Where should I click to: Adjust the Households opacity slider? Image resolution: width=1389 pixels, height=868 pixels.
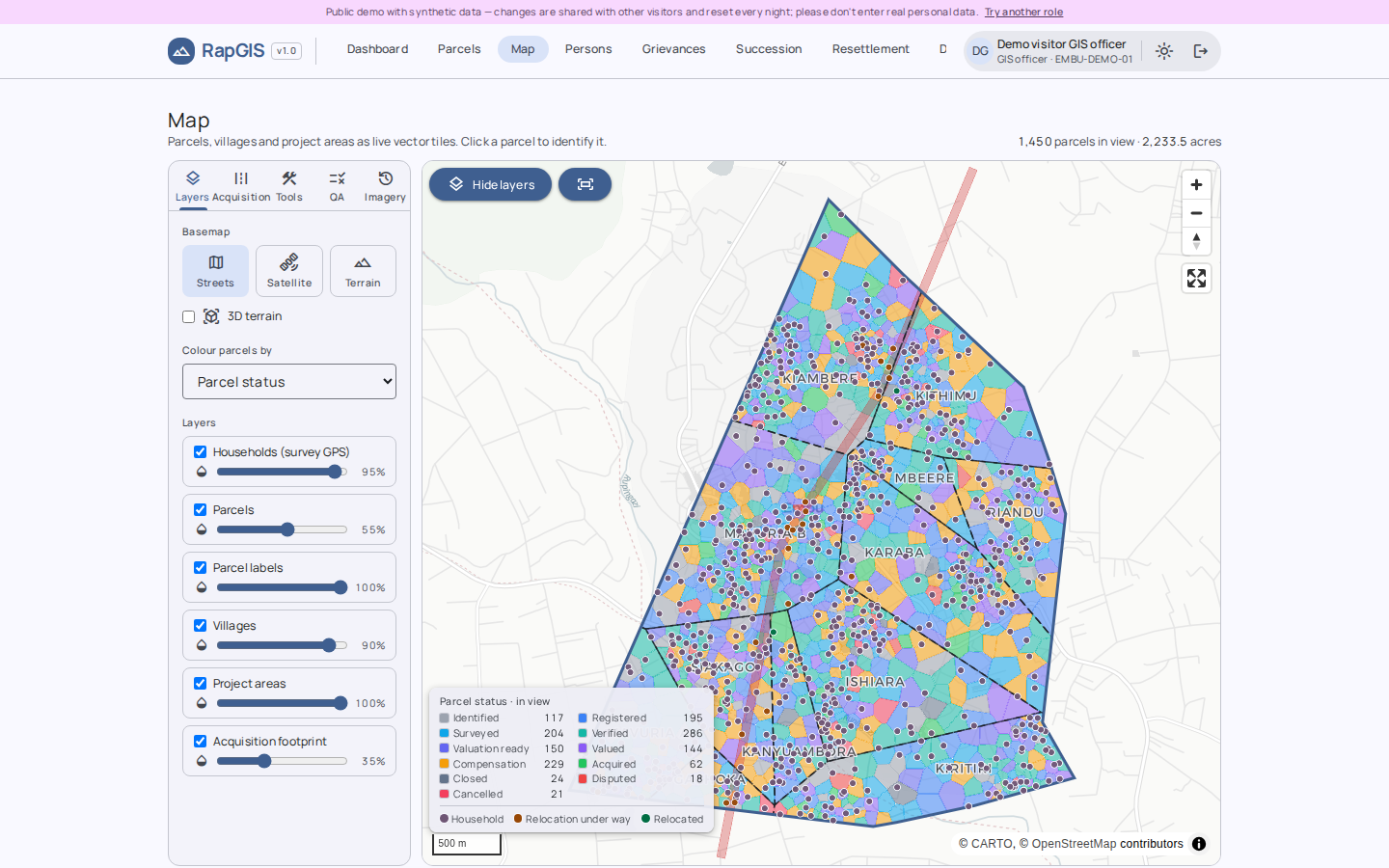tap(282, 472)
